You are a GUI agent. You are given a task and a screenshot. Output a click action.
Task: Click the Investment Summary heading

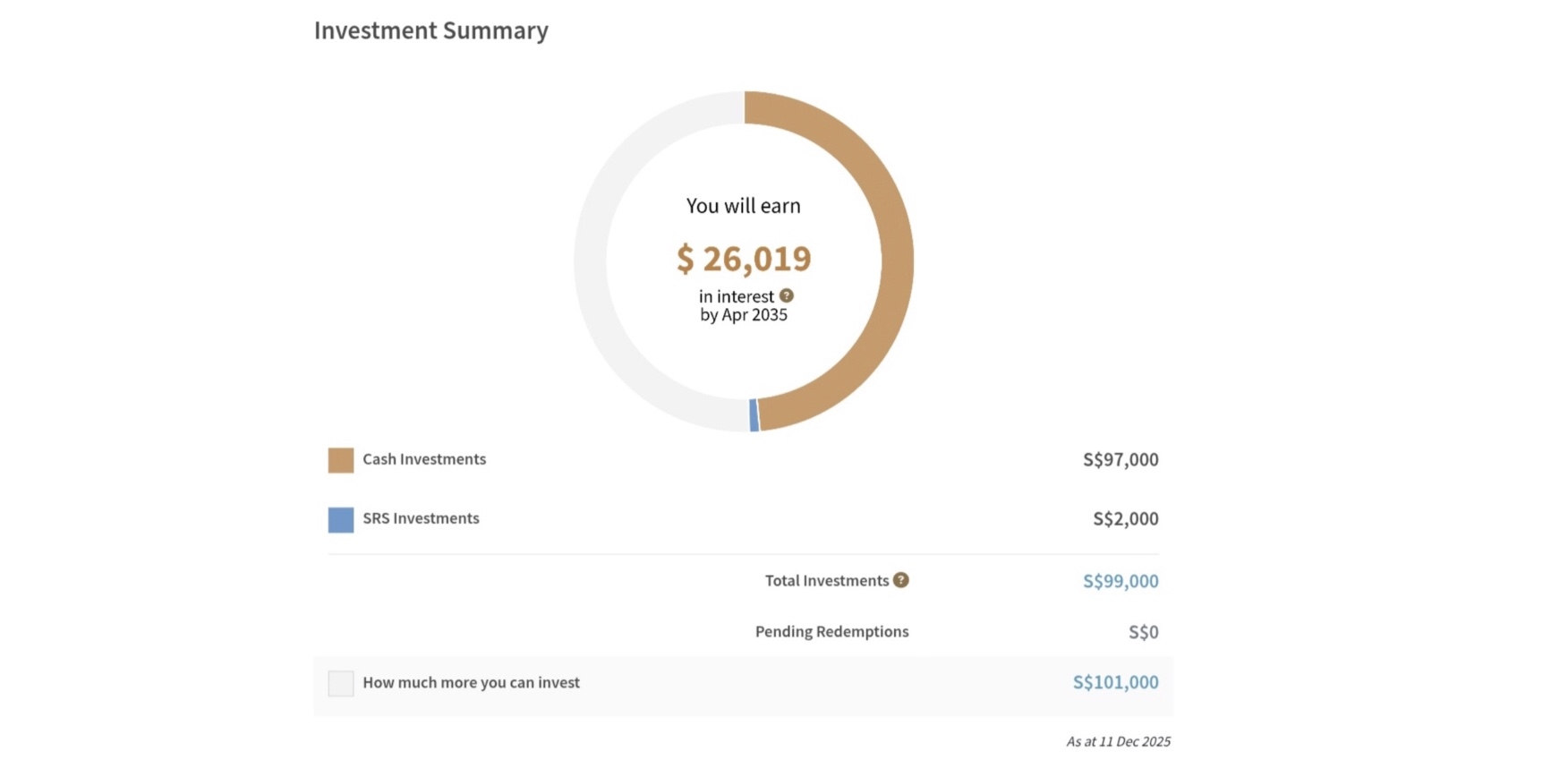pyautogui.click(x=430, y=30)
